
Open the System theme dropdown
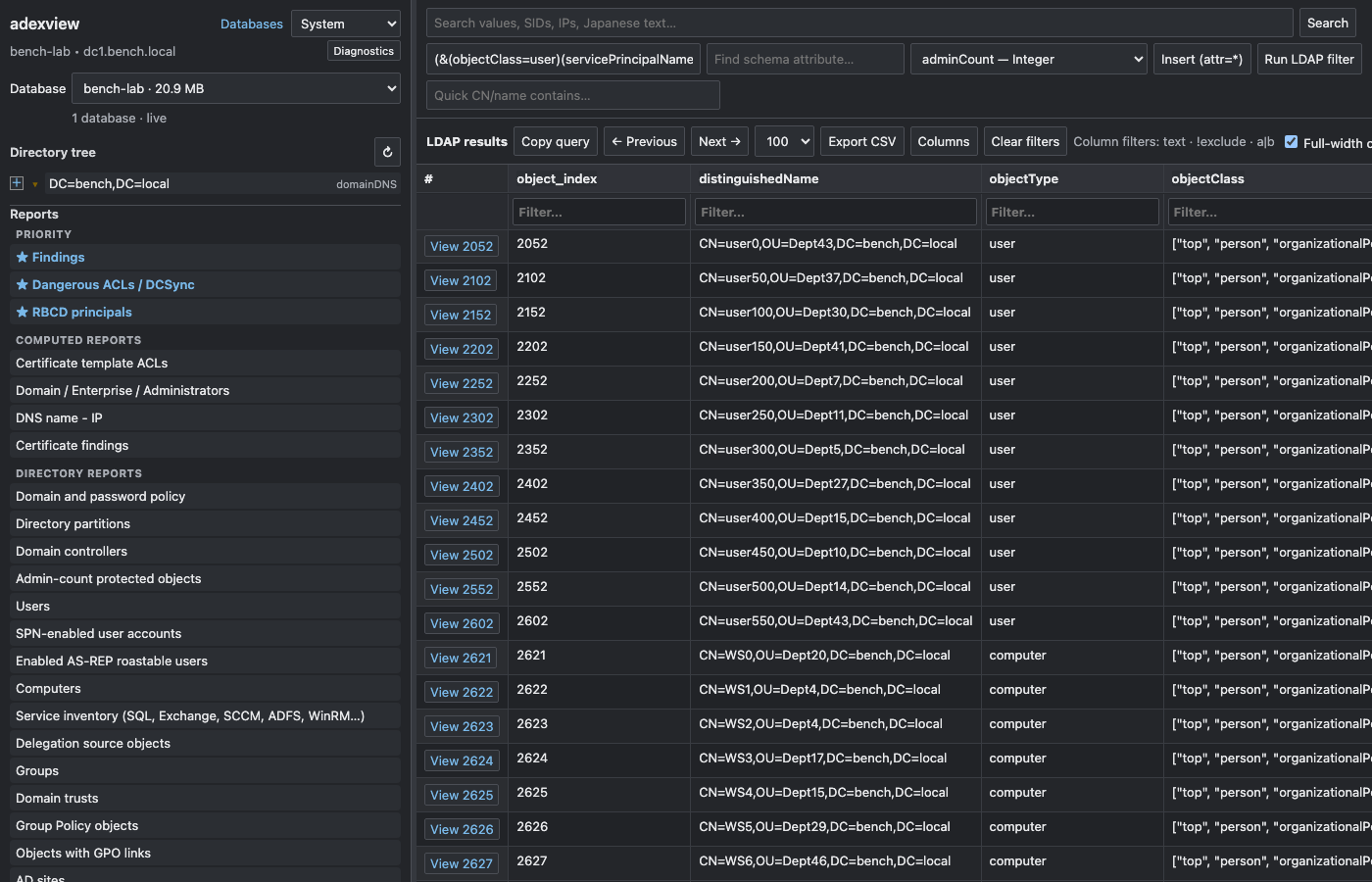click(x=346, y=24)
